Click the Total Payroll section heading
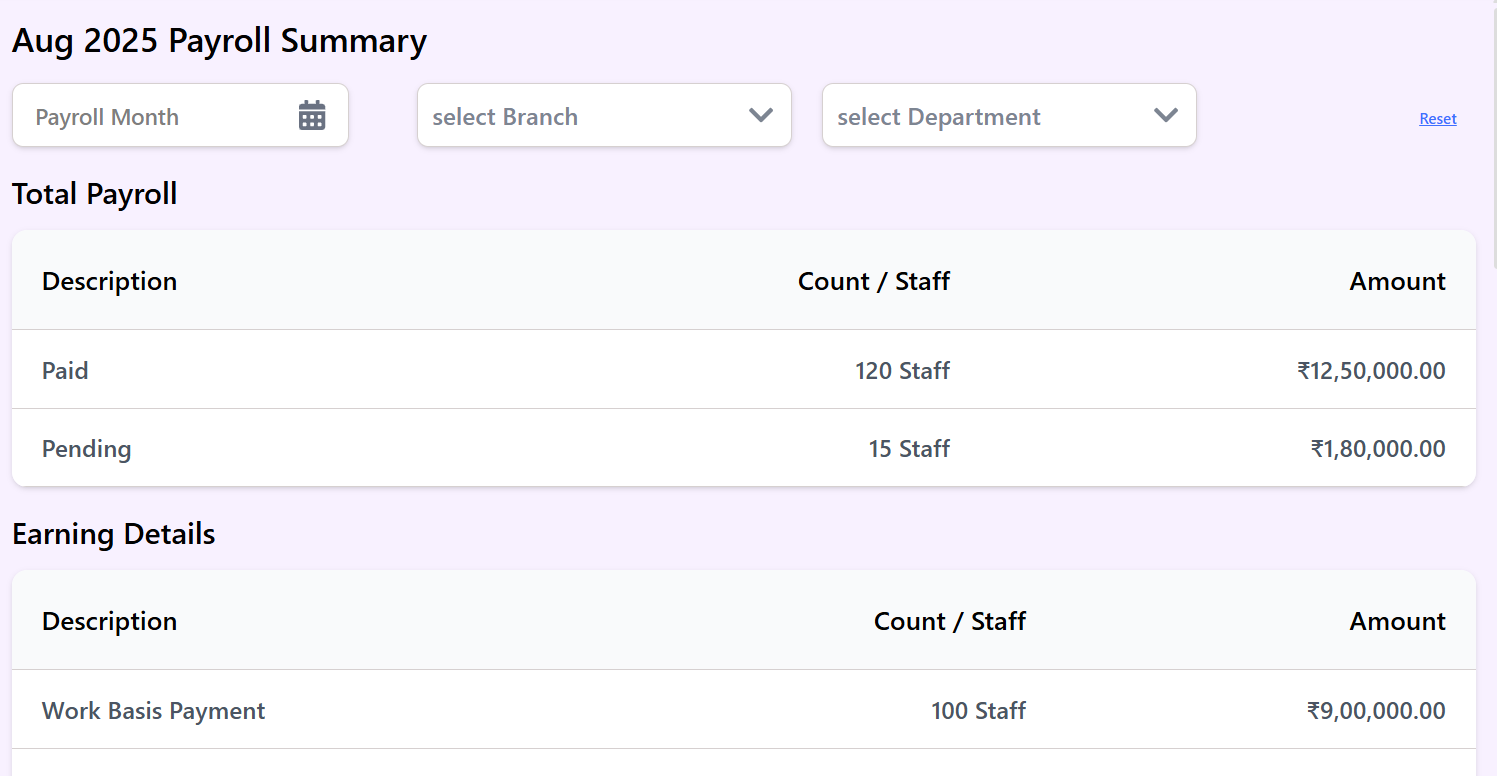 tap(95, 194)
